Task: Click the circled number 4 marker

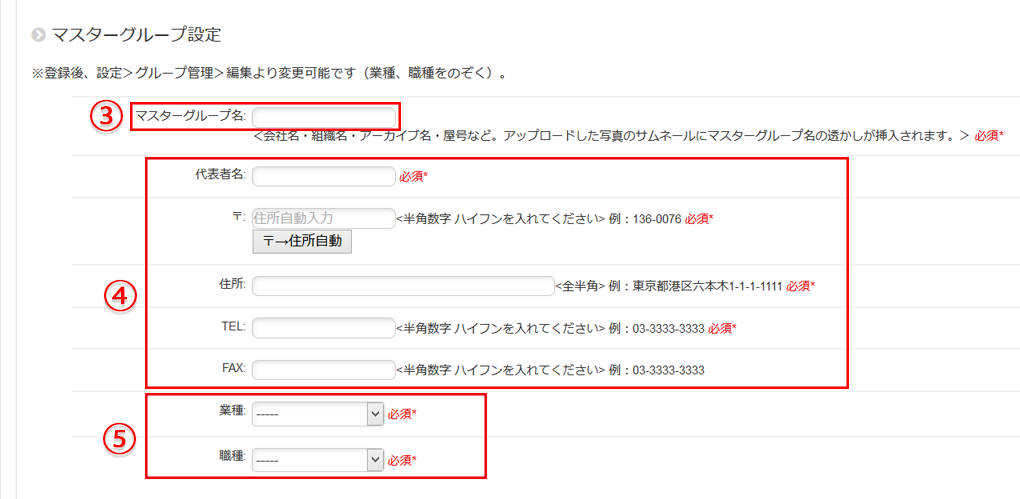Action: (x=121, y=296)
